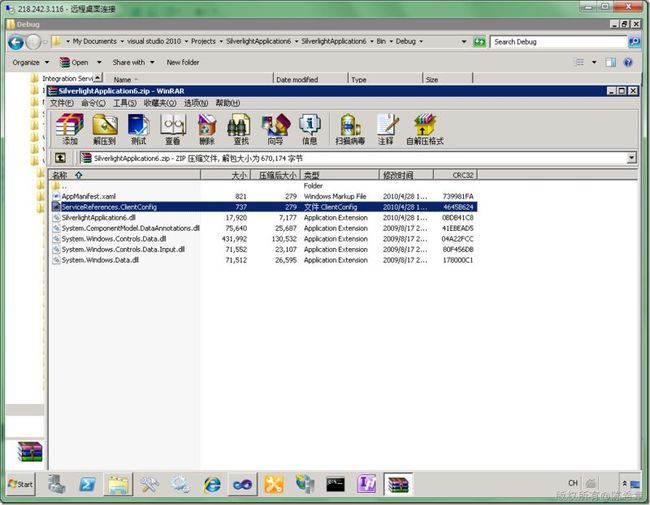
Task: Click the Explorer help question mark icon
Action: pos(628,63)
